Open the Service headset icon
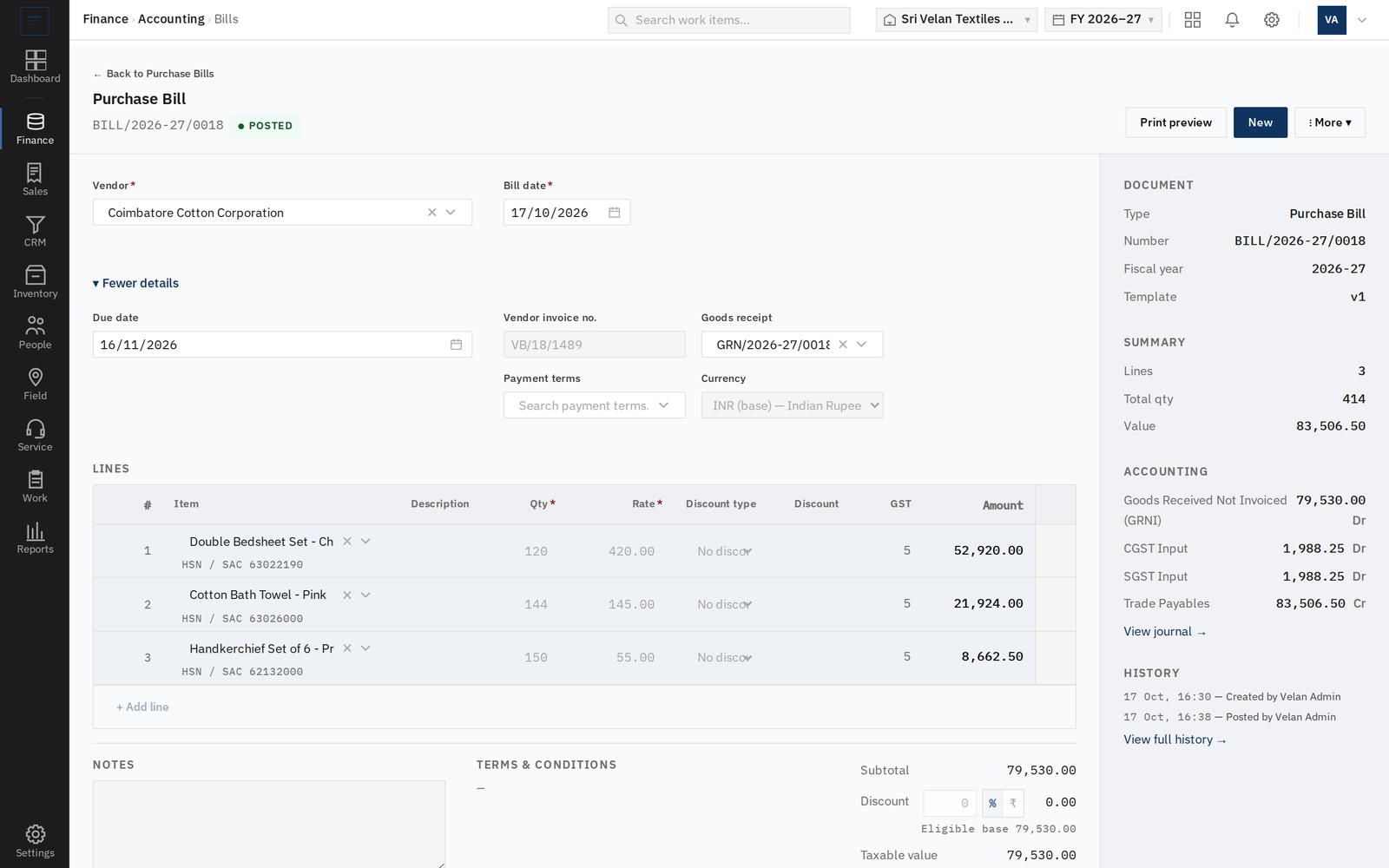 tap(35, 428)
